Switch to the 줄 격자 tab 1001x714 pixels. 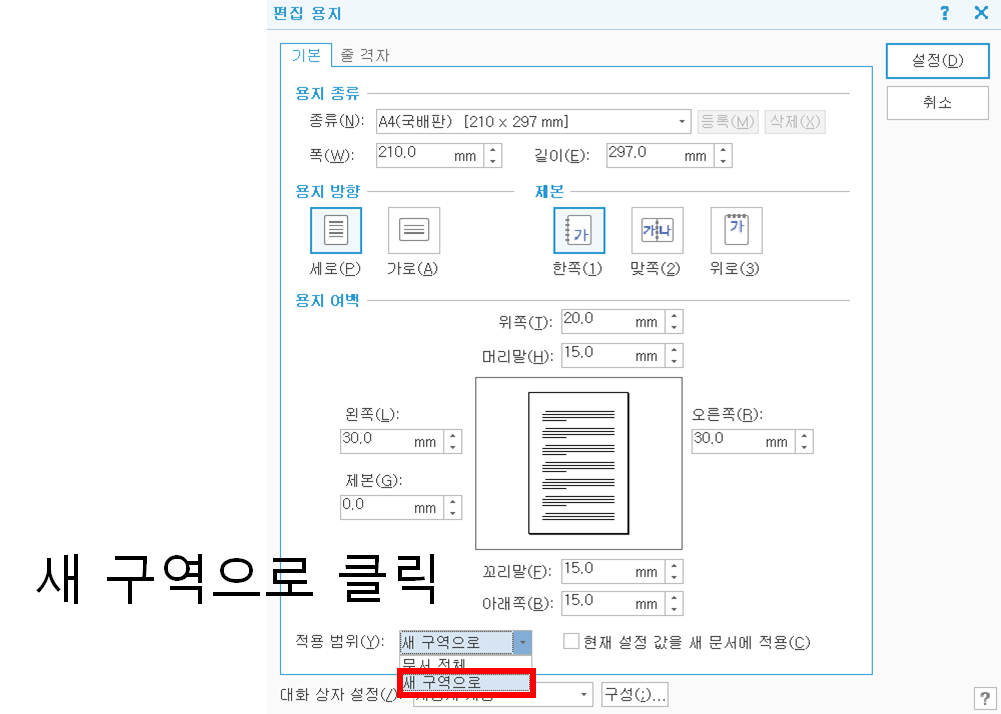(x=366, y=55)
